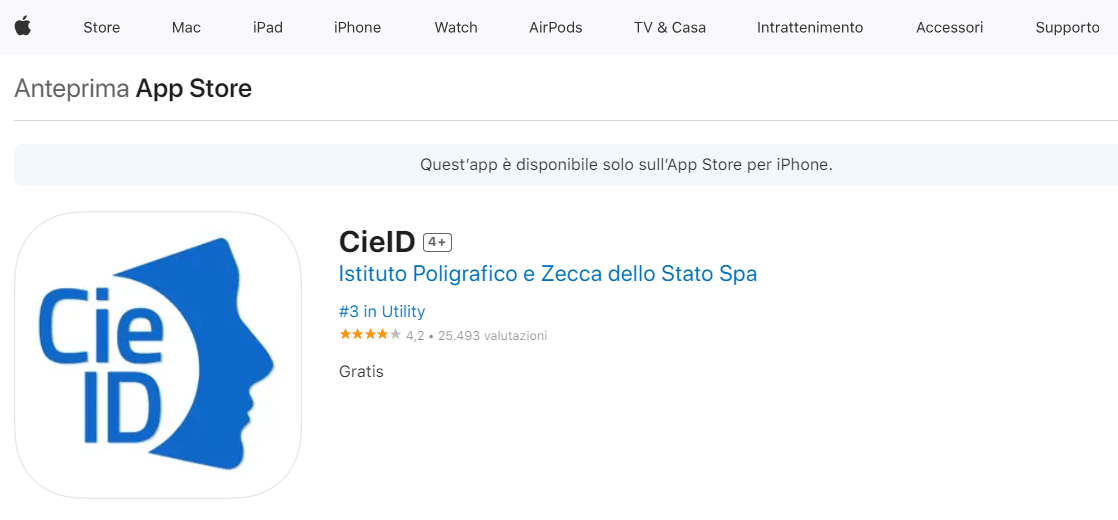Open developer Istituto Poligrafico e Zecca link
The height and width of the screenshot is (520, 1118).
pyautogui.click(x=548, y=274)
